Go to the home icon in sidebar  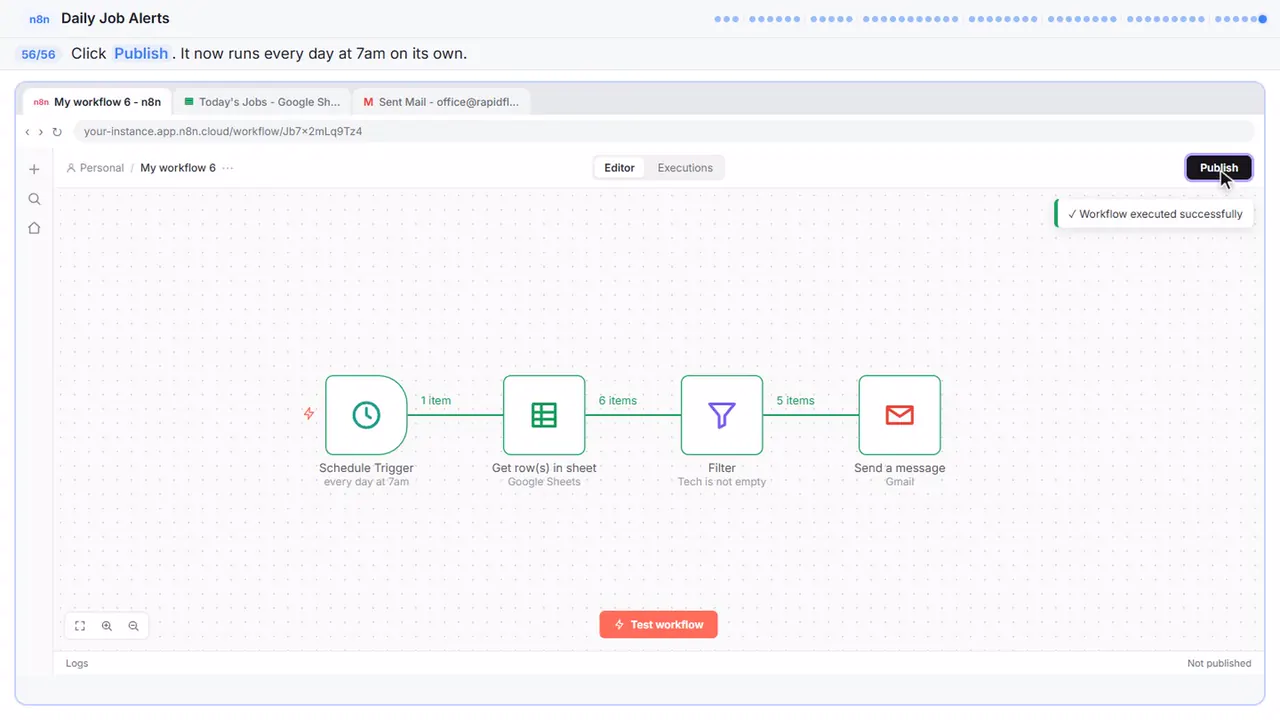34,228
